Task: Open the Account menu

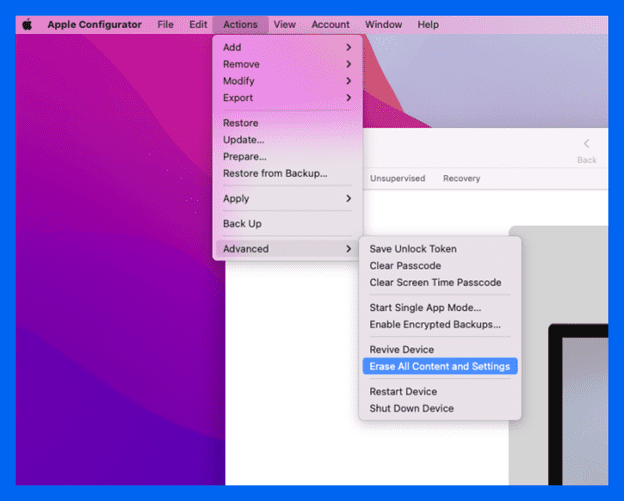Action: [330, 25]
